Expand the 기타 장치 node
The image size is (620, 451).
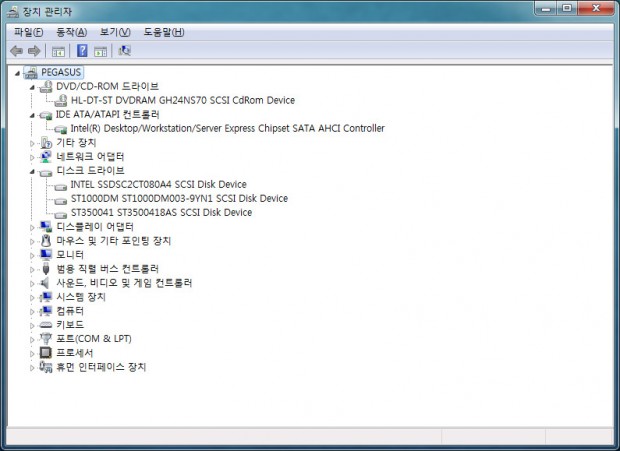(x=32, y=143)
